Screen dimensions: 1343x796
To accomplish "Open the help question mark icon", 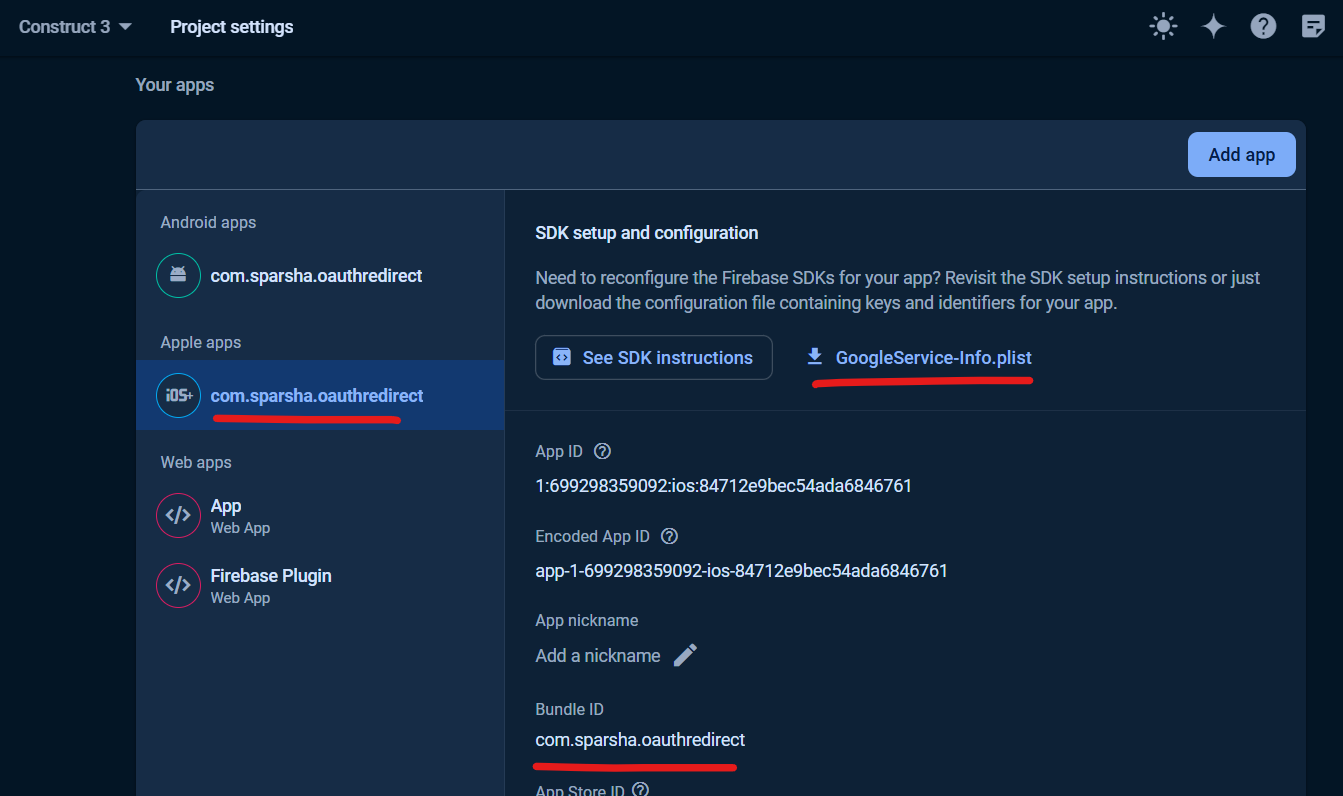I will click(1263, 27).
